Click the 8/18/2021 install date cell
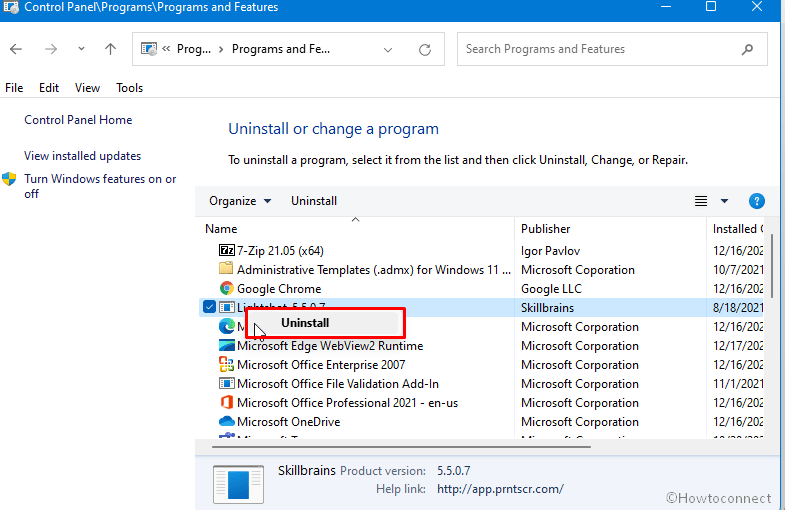 tap(738, 308)
